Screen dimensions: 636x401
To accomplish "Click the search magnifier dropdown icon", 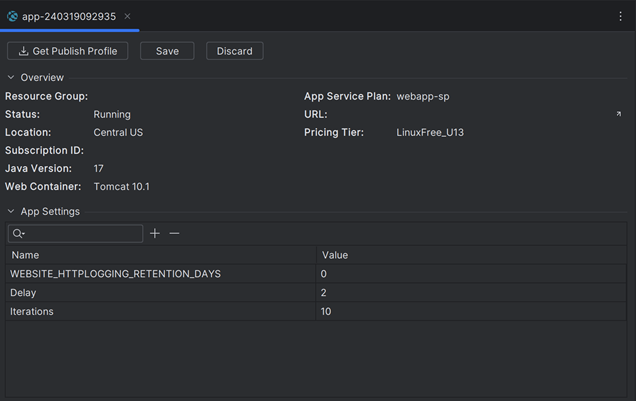I will pos(19,234).
